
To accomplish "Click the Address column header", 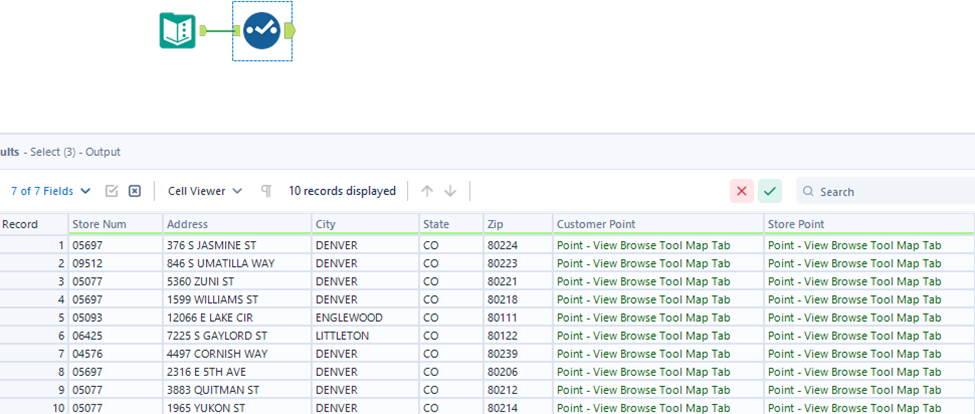I will pos(238,224).
